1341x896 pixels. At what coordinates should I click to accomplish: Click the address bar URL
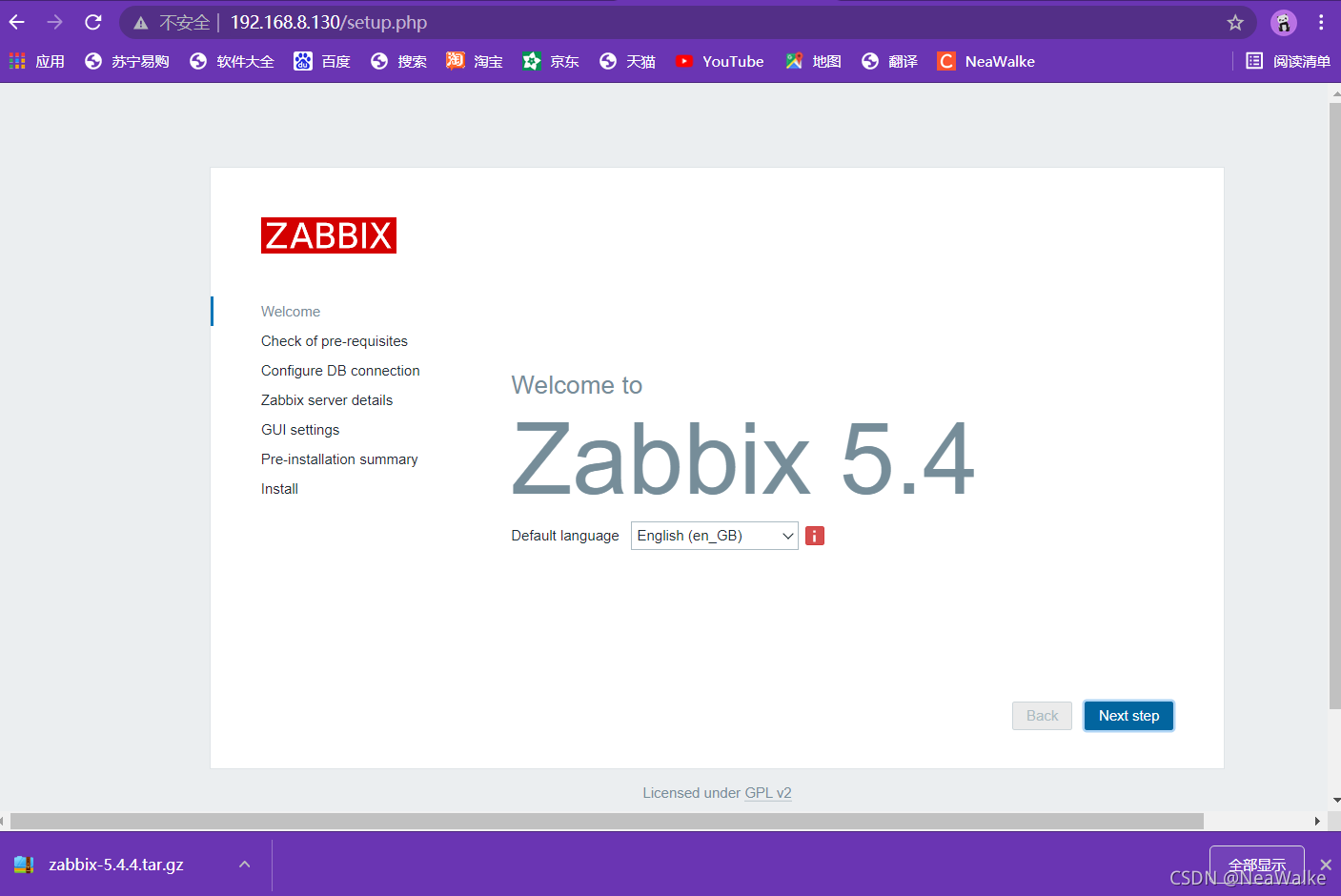(329, 23)
